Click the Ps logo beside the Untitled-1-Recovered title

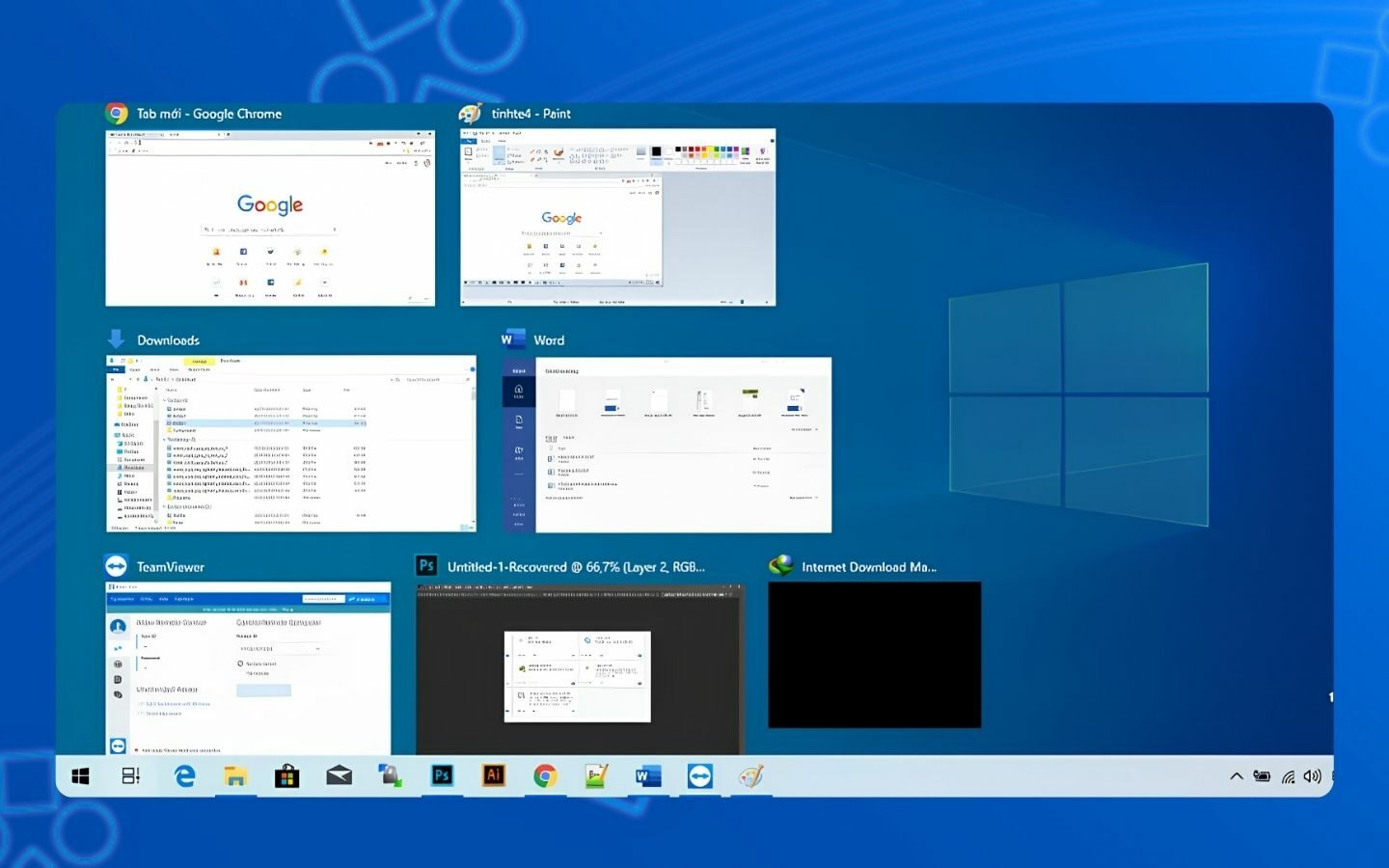426,566
